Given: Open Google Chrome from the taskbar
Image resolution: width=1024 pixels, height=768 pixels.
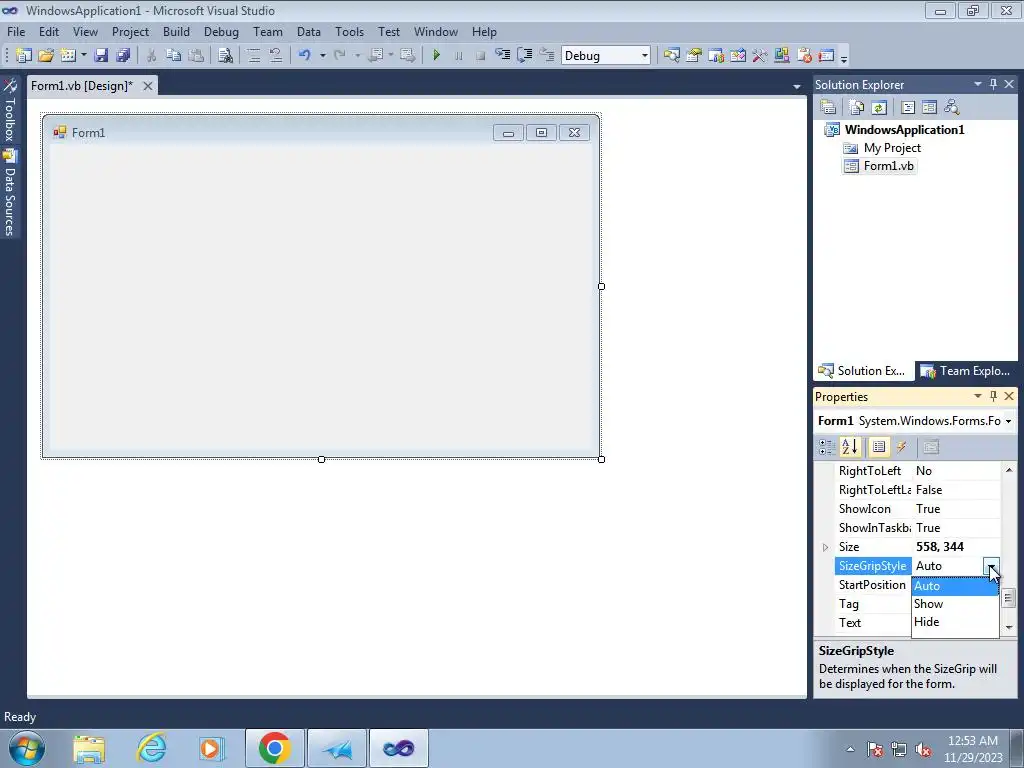Looking at the screenshot, I should click(x=274, y=748).
